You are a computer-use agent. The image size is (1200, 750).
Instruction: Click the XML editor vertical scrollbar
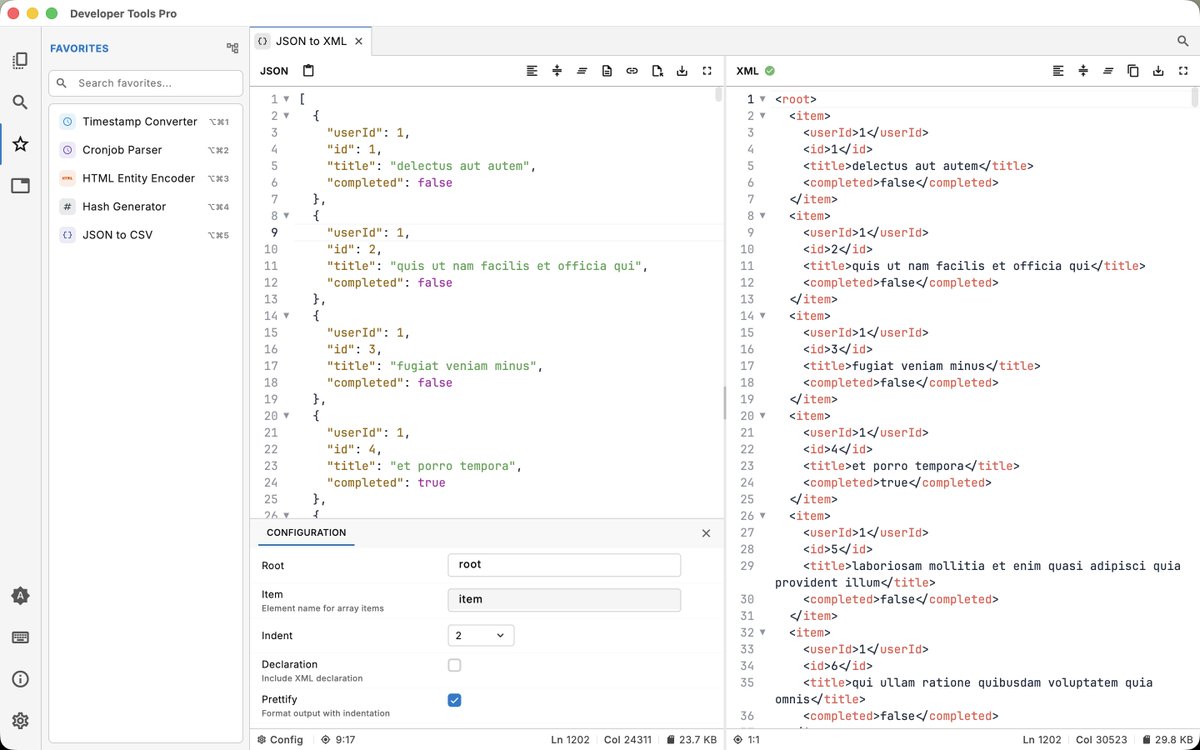coord(1194,97)
